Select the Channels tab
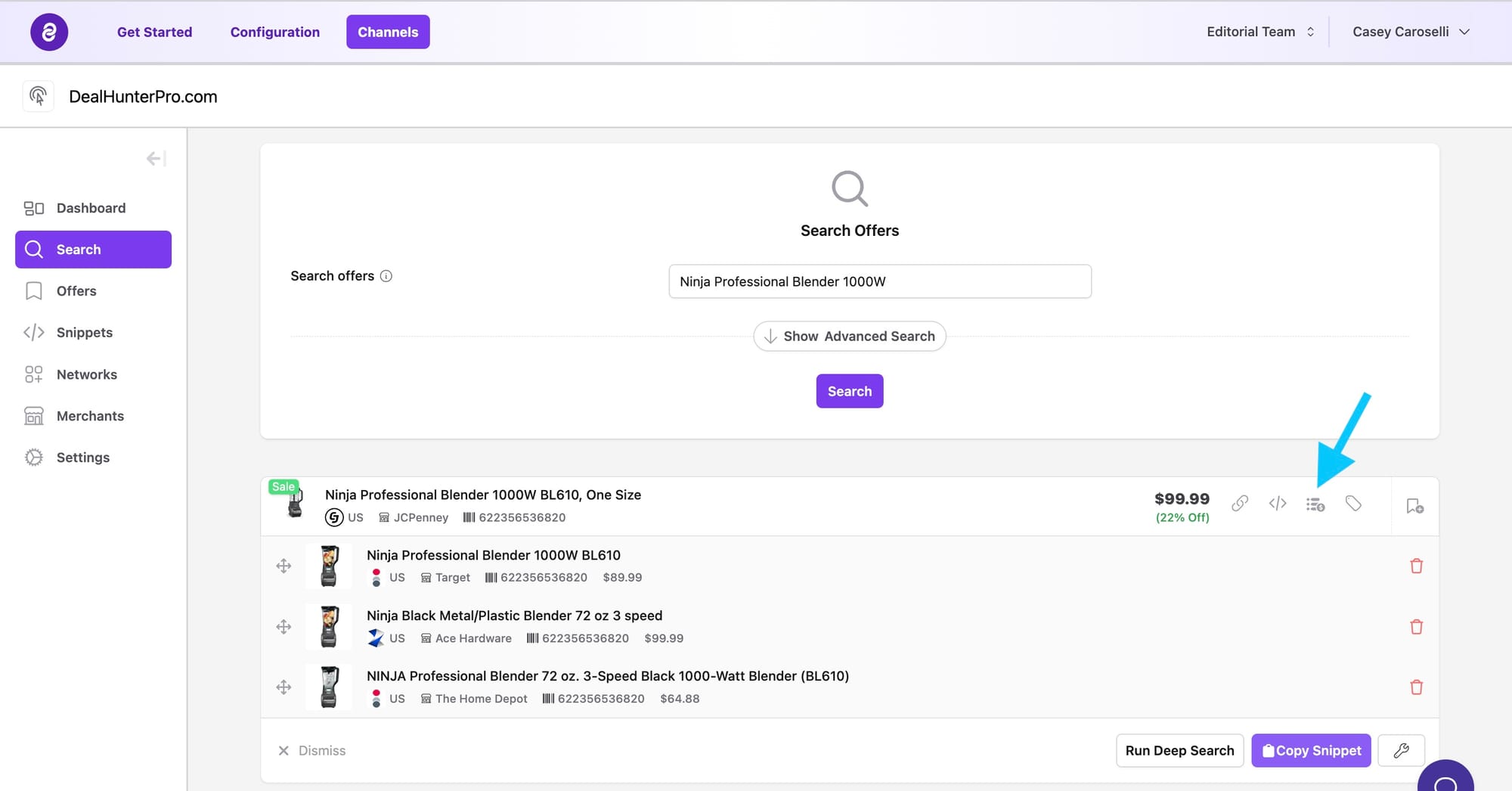This screenshot has height=791, width=1512. tap(388, 32)
